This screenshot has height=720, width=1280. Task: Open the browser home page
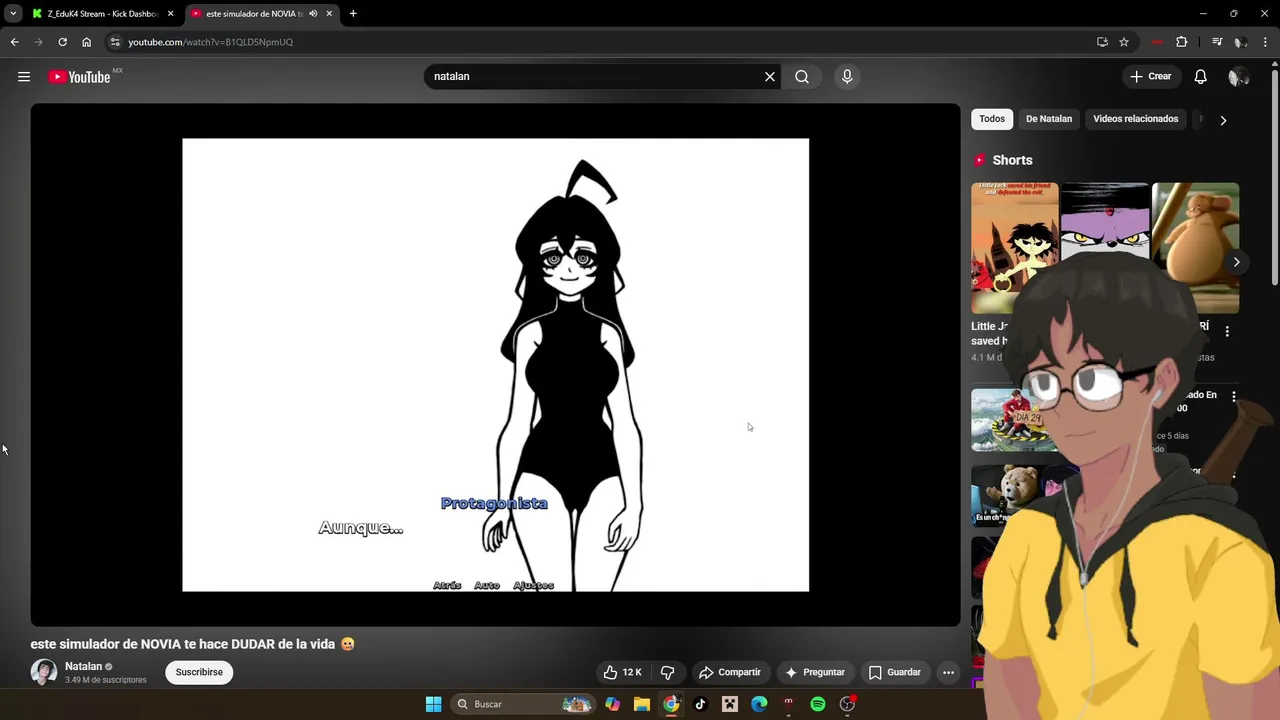pyautogui.click(x=86, y=42)
